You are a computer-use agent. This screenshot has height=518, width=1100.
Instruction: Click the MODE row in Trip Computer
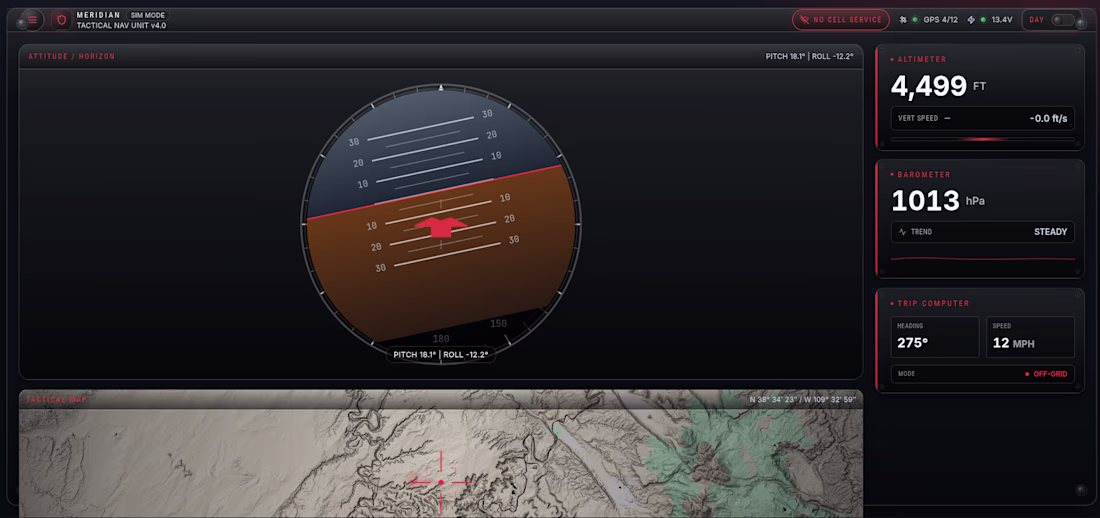[x=982, y=374]
